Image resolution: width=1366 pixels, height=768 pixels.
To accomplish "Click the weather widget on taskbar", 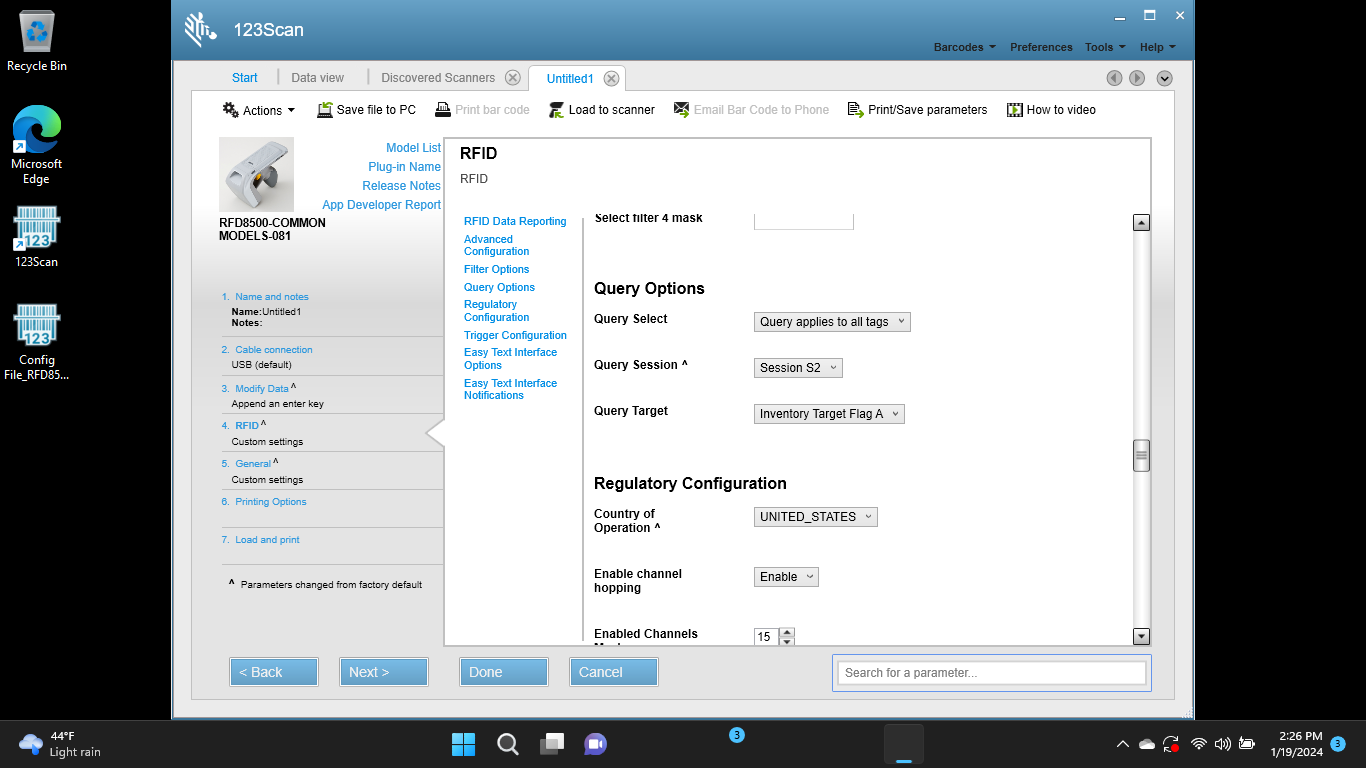I will pos(60,744).
